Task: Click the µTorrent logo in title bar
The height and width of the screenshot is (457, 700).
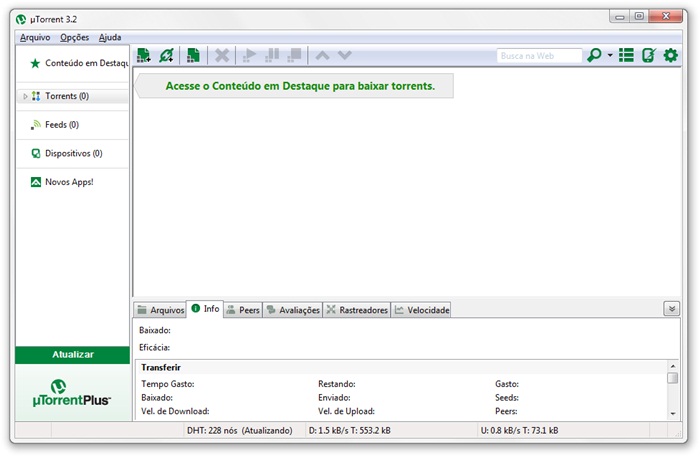Action: pyautogui.click(x=21, y=19)
